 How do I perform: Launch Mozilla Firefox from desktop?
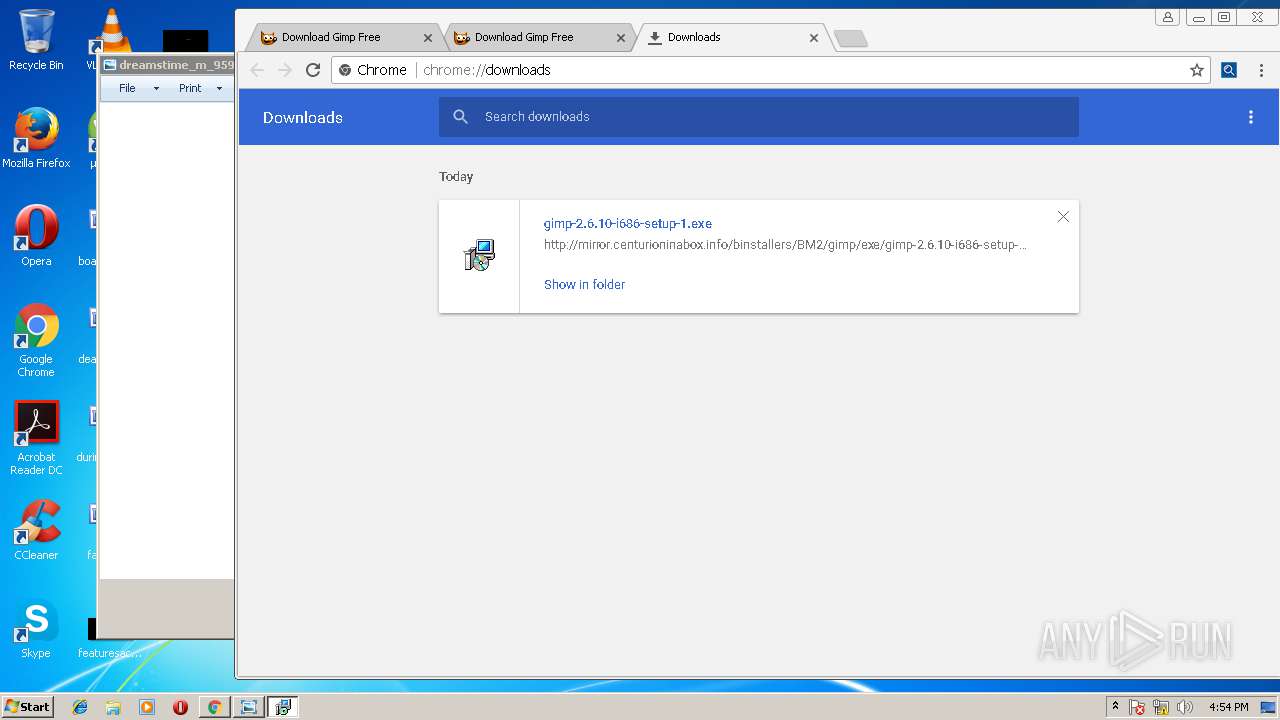pyautogui.click(x=36, y=138)
